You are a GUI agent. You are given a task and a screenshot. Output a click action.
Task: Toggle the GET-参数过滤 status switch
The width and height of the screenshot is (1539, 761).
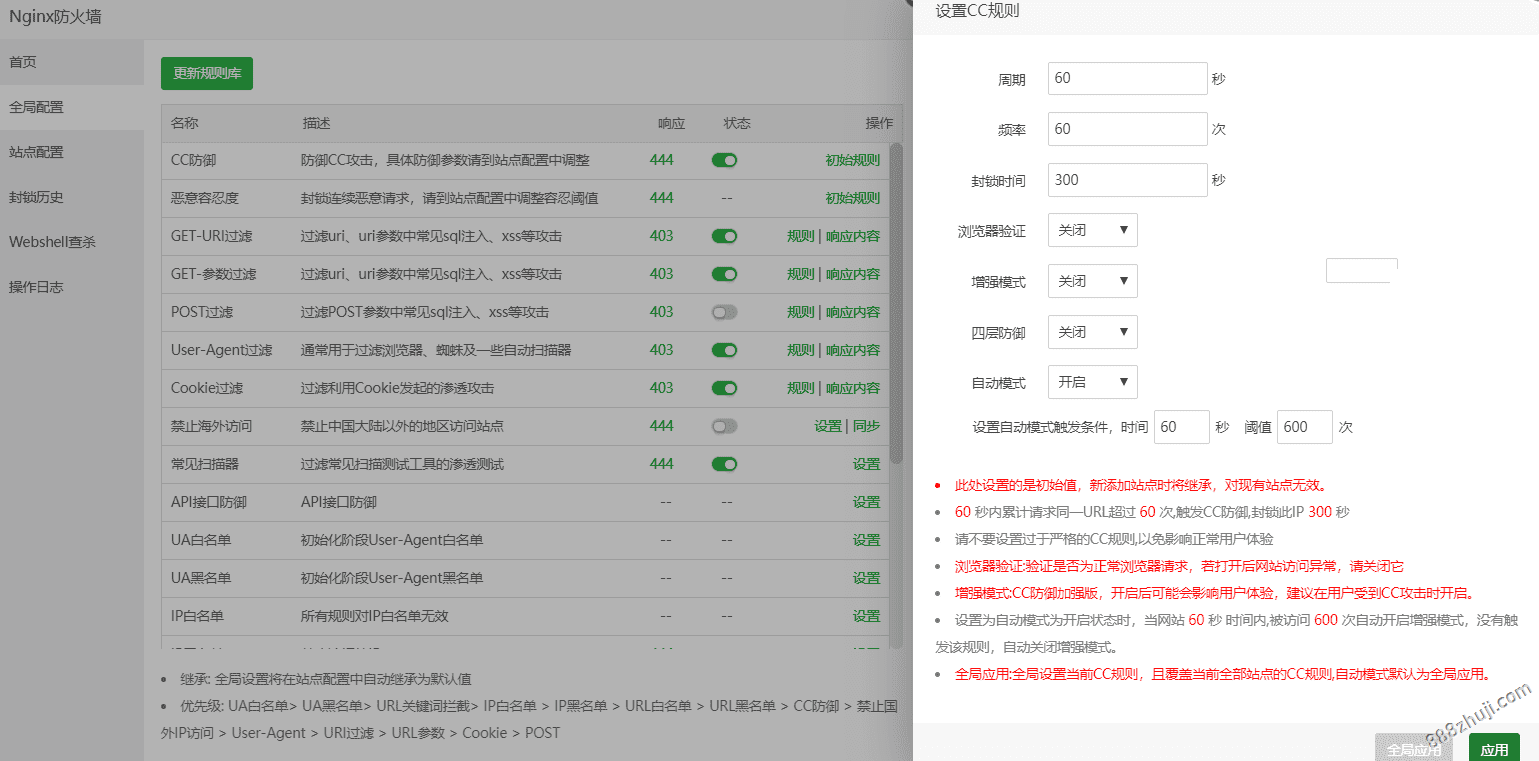pos(724,274)
